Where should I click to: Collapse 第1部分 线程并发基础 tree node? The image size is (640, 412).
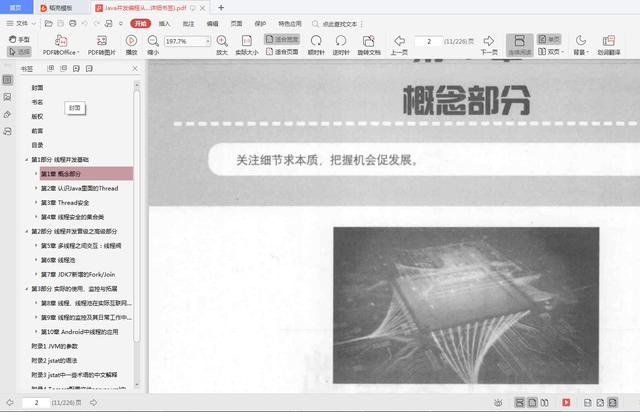click(x=27, y=160)
